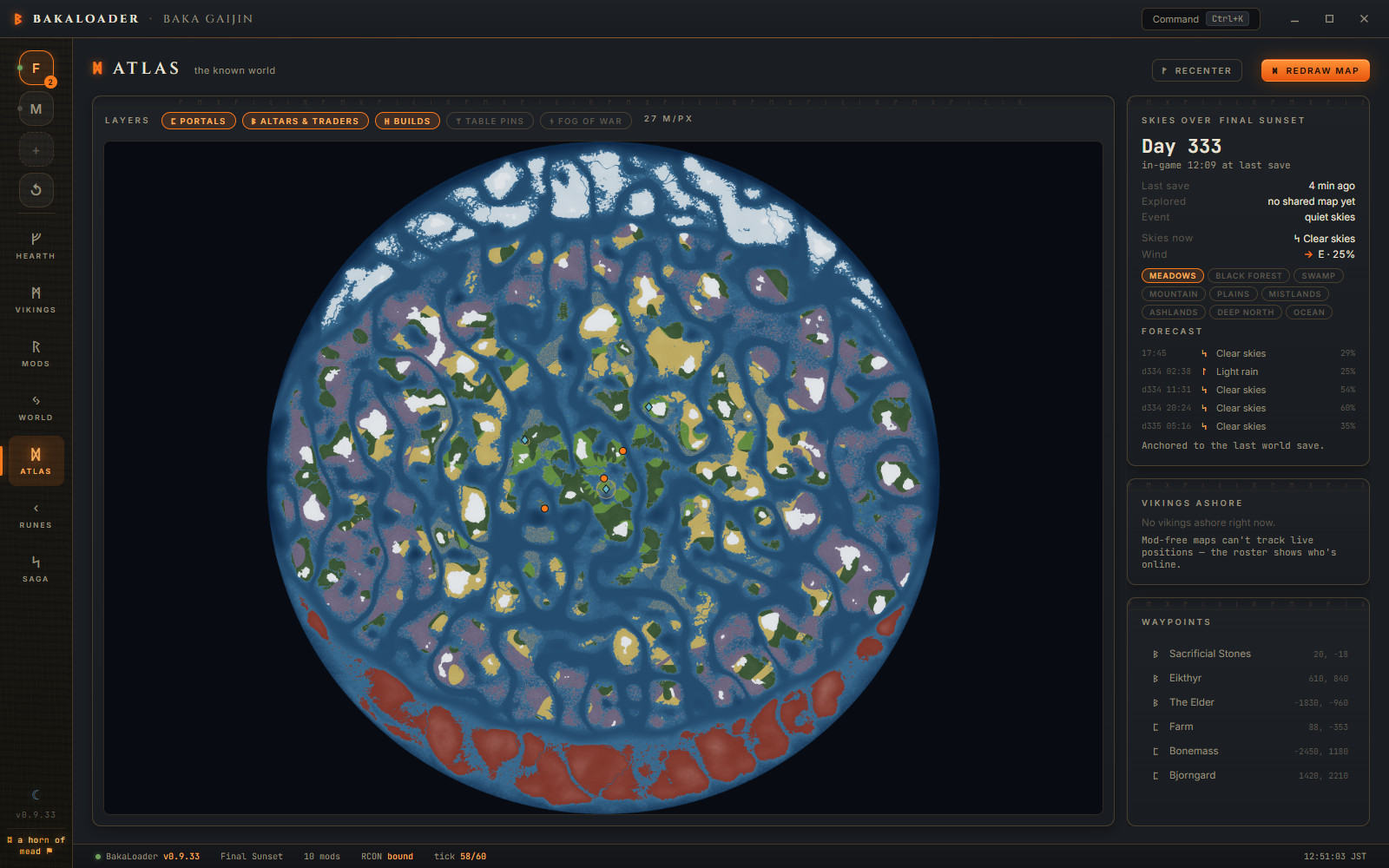Open the Saga section
The height and width of the screenshot is (868, 1389).
pyautogui.click(x=36, y=568)
